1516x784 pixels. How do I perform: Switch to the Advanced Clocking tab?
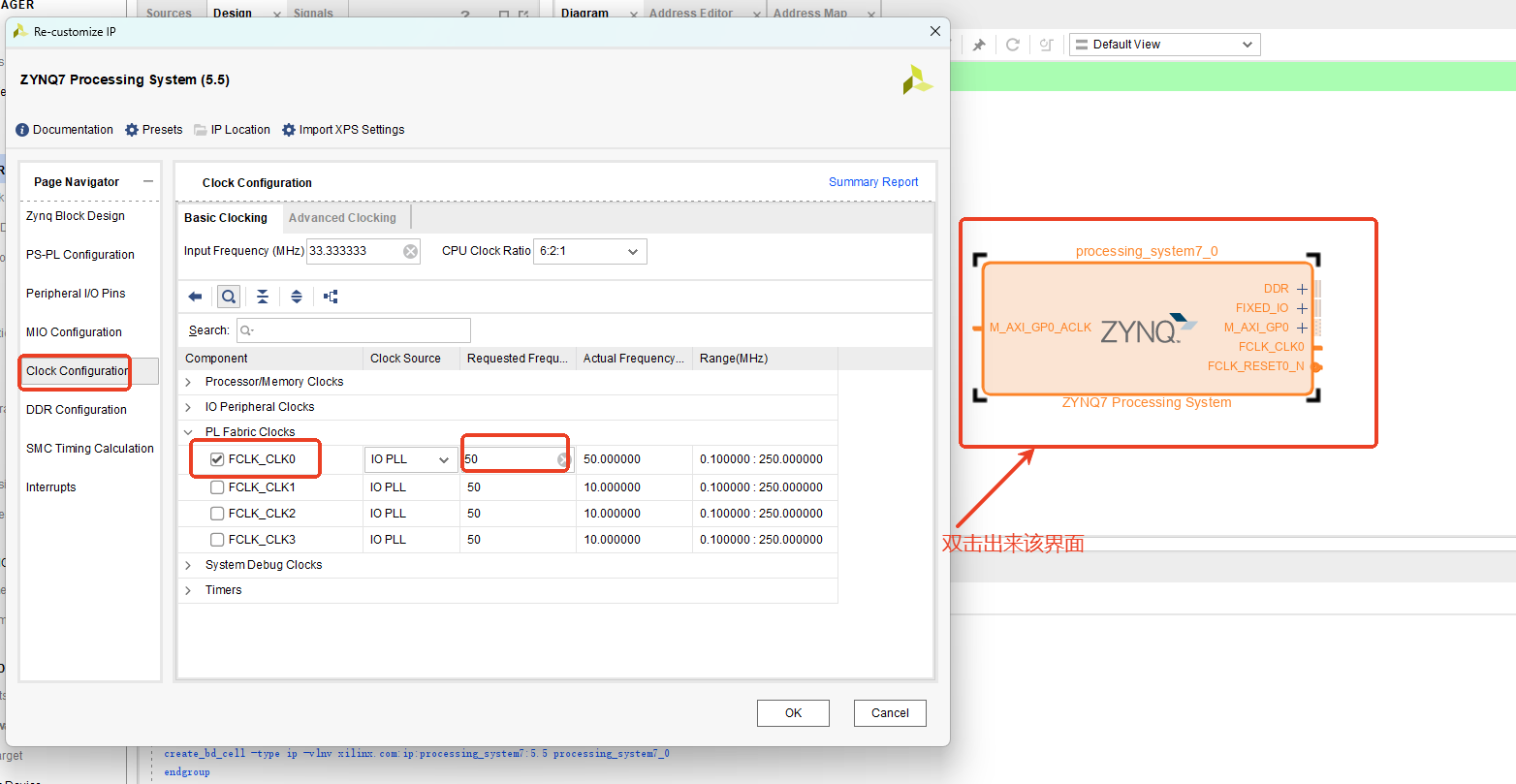coord(342,218)
